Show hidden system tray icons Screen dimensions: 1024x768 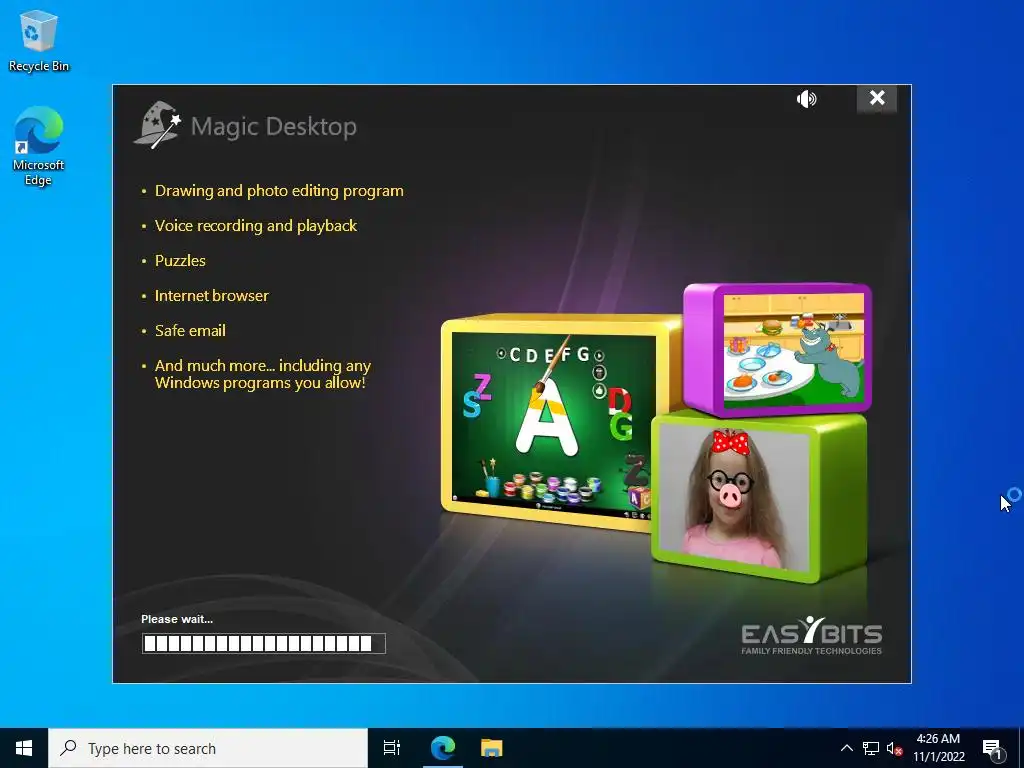click(x=846, y=748)
